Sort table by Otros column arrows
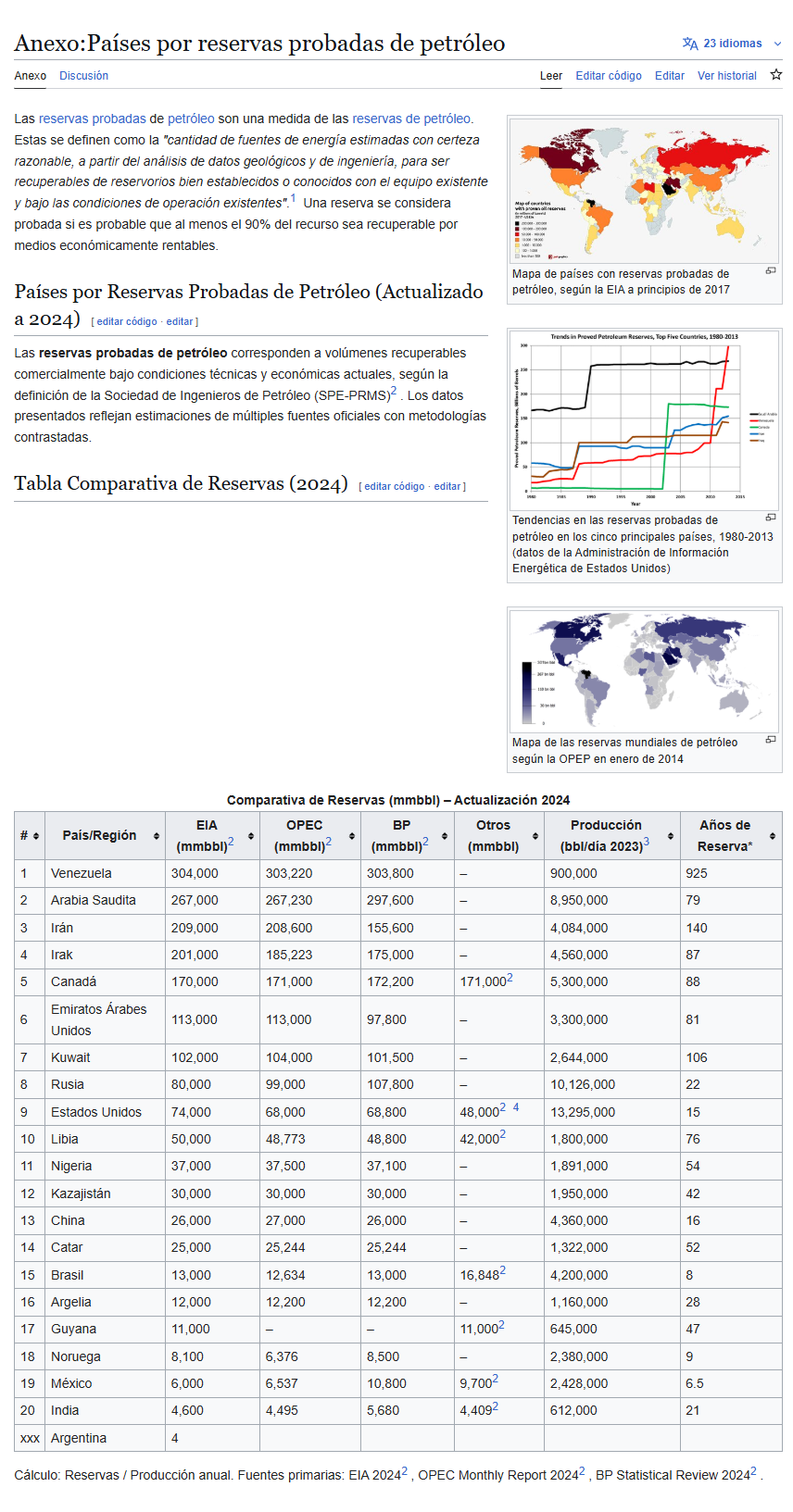This screenshot has height=1512, width=793. pos(535,836)
